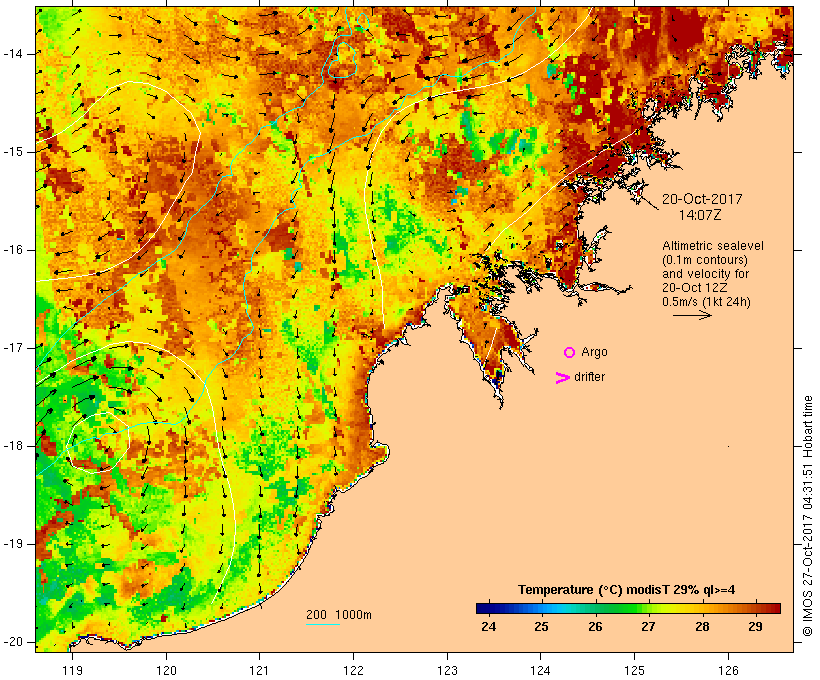
Task: Click the '121' longitude axis label
Action: pos(259,670)
